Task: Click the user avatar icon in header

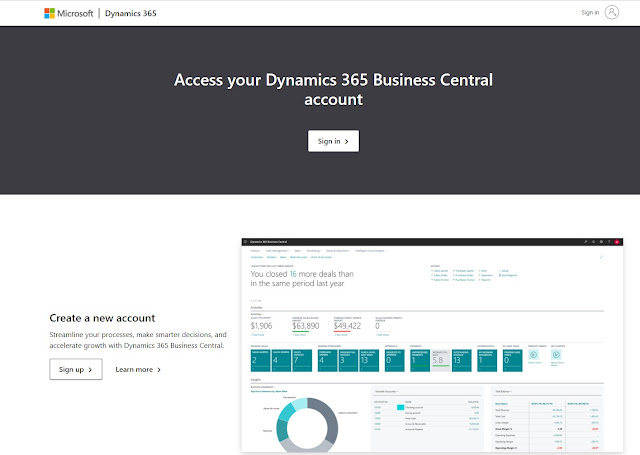Action: [611, 12]
